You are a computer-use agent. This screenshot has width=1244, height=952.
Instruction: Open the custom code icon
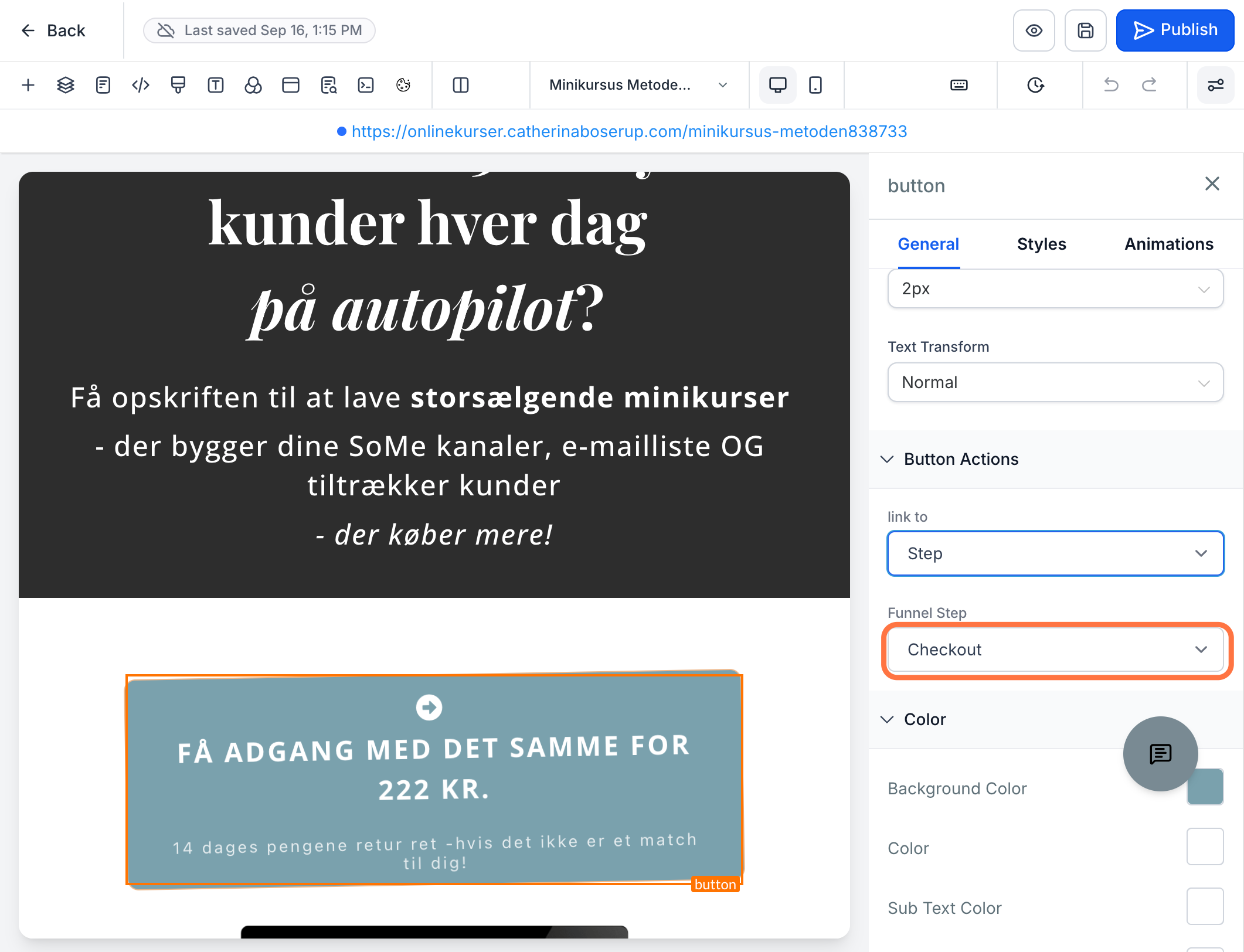click(141, 86)
